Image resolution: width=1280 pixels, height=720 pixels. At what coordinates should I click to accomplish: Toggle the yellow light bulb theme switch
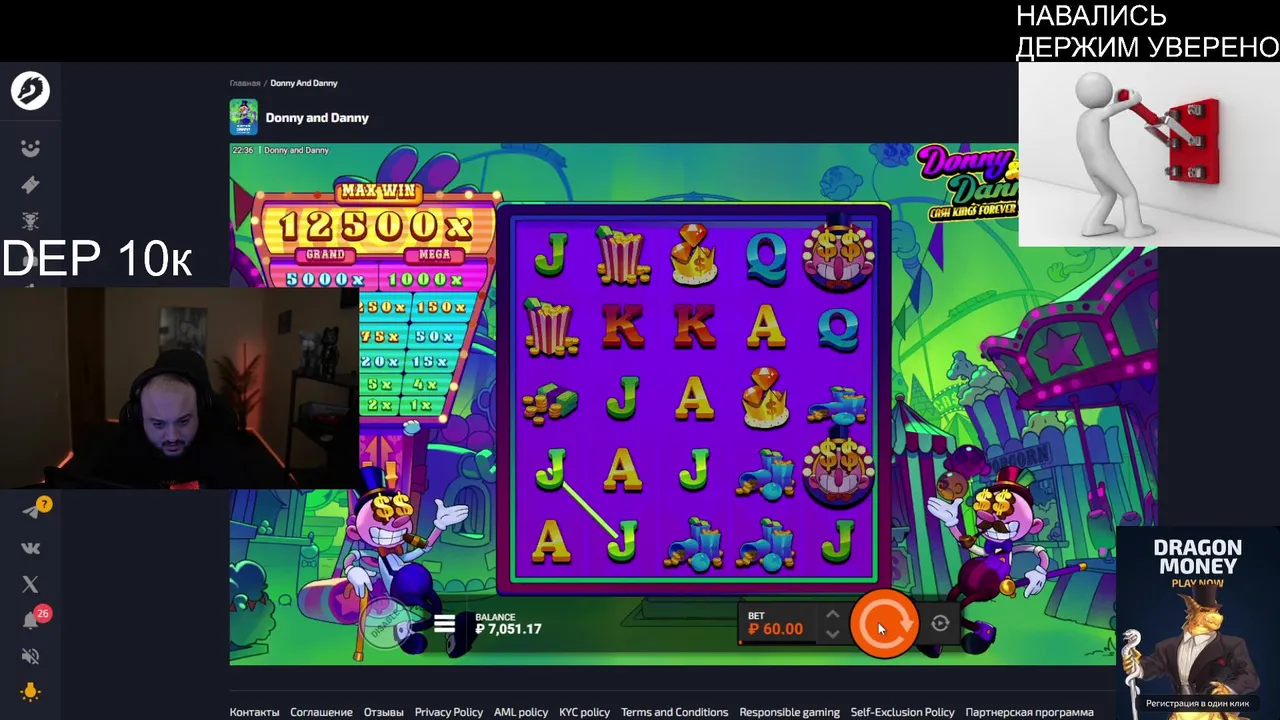coord(30,692)
